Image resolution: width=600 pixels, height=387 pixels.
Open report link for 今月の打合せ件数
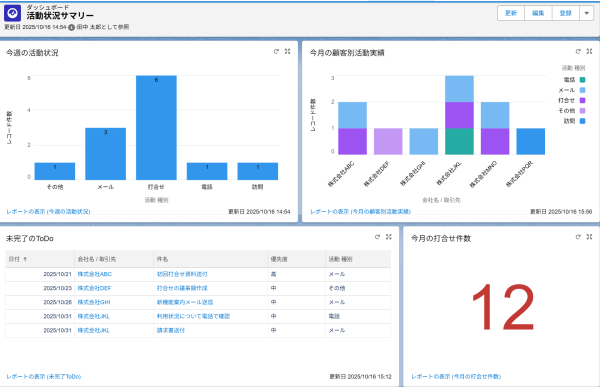point(456,377)
